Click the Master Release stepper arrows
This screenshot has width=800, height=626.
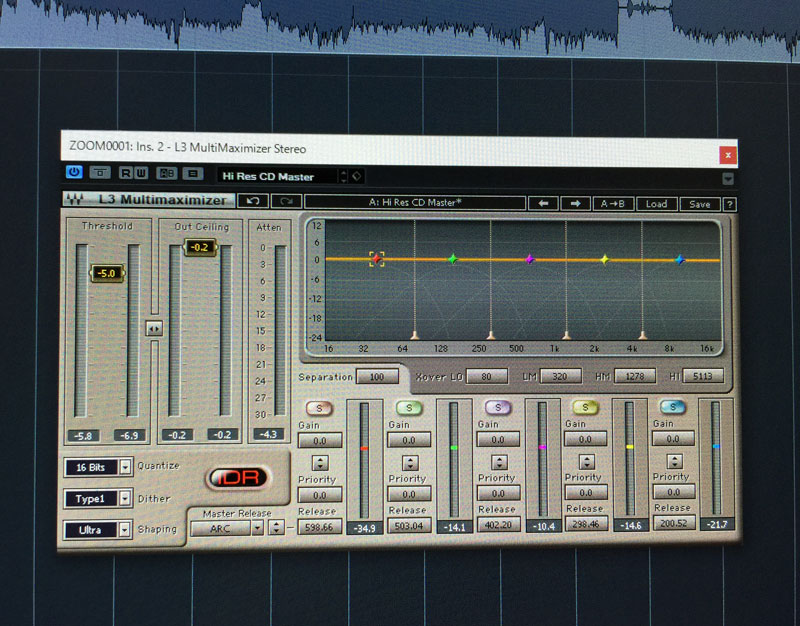point(276,528)
